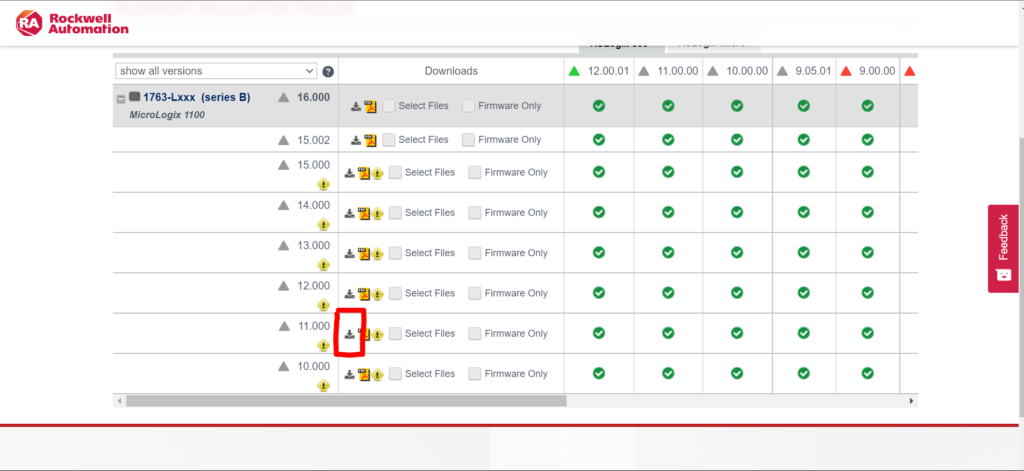1024x471 pixels.
Task: Click the table scrollbar left arrow
Action: pyautogui.click(x=119, y=400)
